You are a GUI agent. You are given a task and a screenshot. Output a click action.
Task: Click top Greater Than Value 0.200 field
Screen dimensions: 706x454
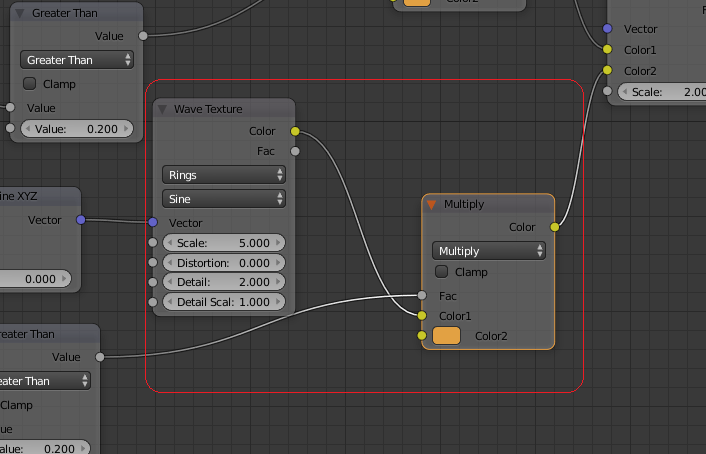77,129
